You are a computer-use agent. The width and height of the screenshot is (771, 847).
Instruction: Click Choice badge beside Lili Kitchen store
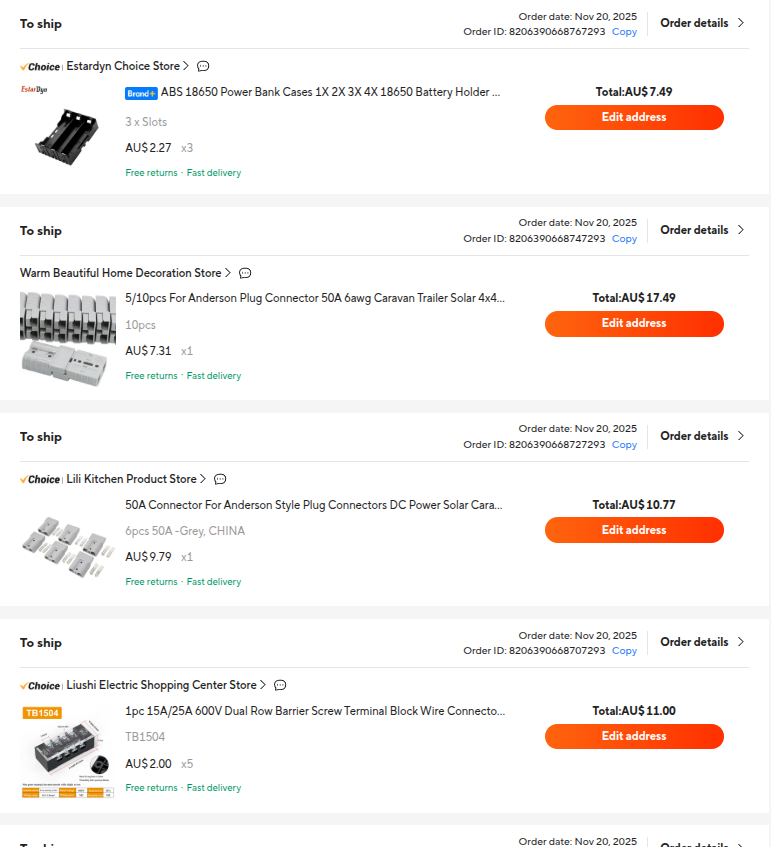[x=40, y=479]
